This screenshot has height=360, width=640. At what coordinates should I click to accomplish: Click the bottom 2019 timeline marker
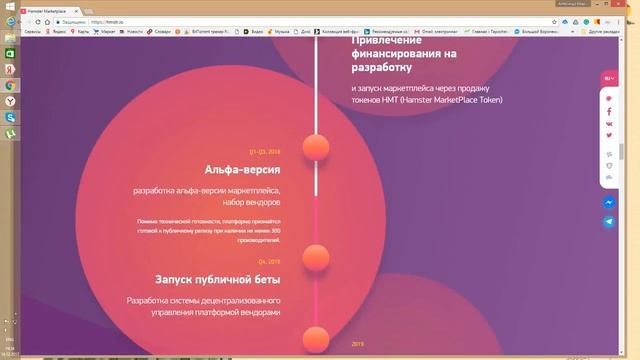tap(316, 340)
